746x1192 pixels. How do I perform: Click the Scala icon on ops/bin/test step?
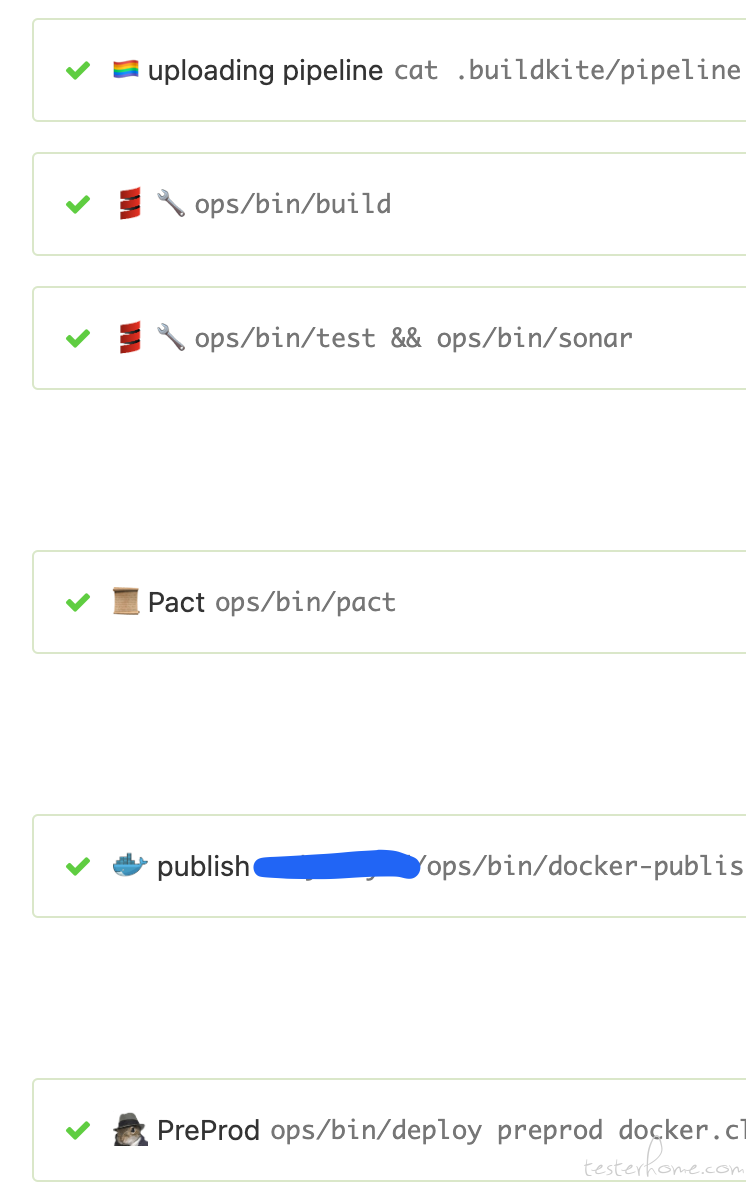click(130, 338)
